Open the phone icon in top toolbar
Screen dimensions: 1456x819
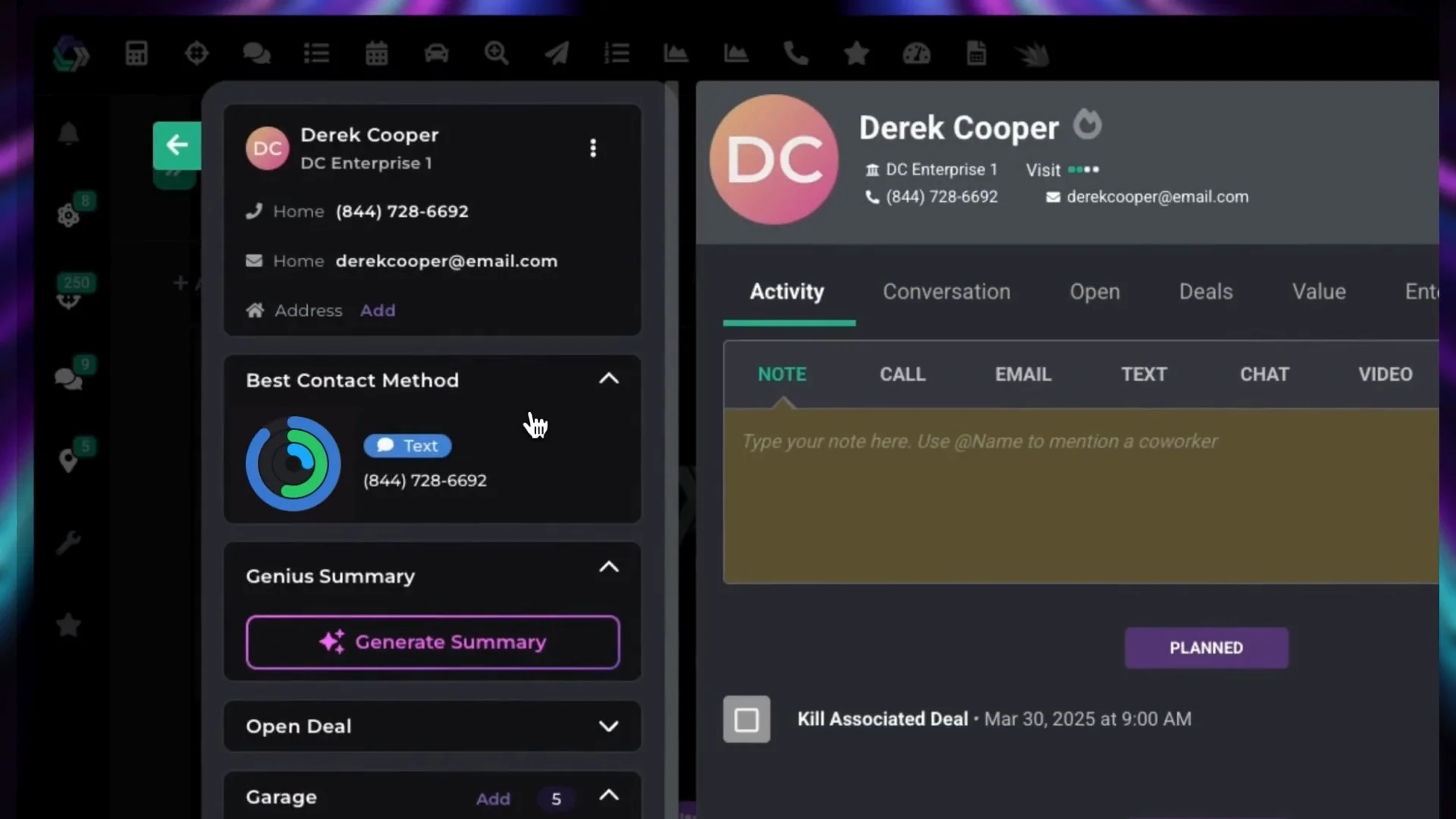(x=795, y=54)
